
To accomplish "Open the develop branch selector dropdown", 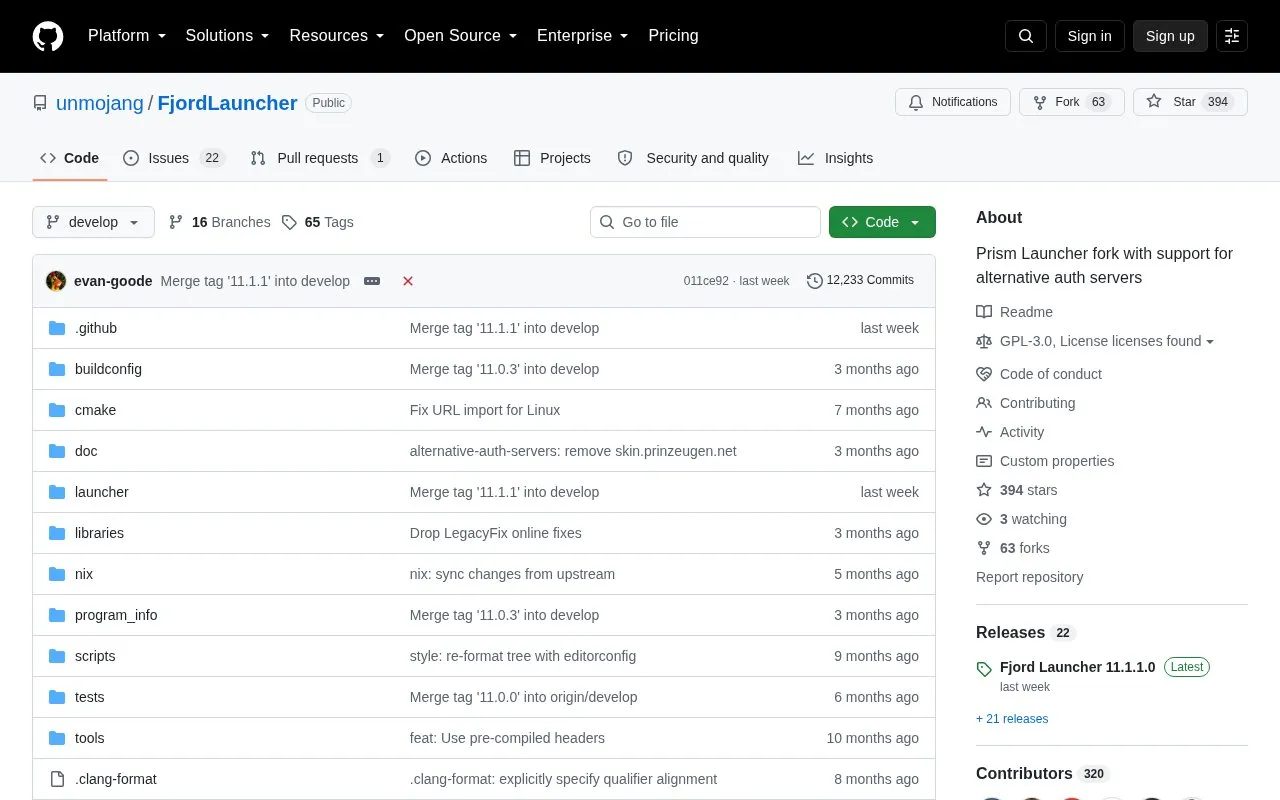I will point(93,222).
